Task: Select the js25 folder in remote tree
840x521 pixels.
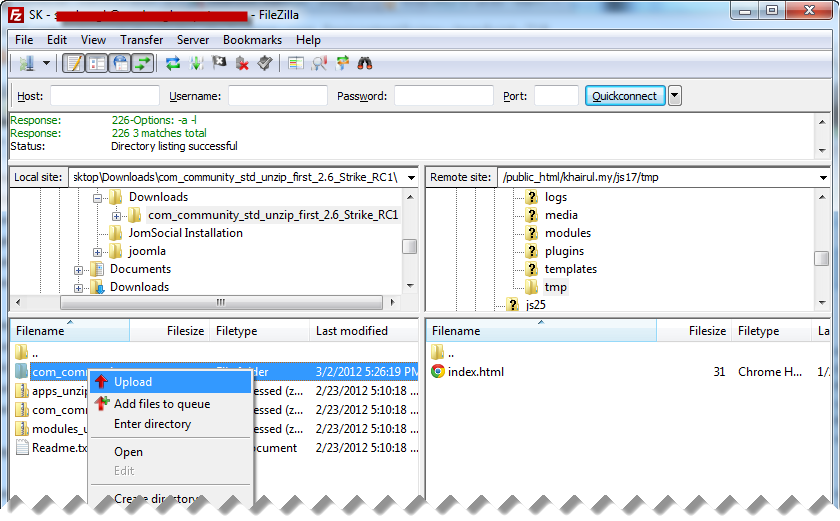Action: click(536, 305)
